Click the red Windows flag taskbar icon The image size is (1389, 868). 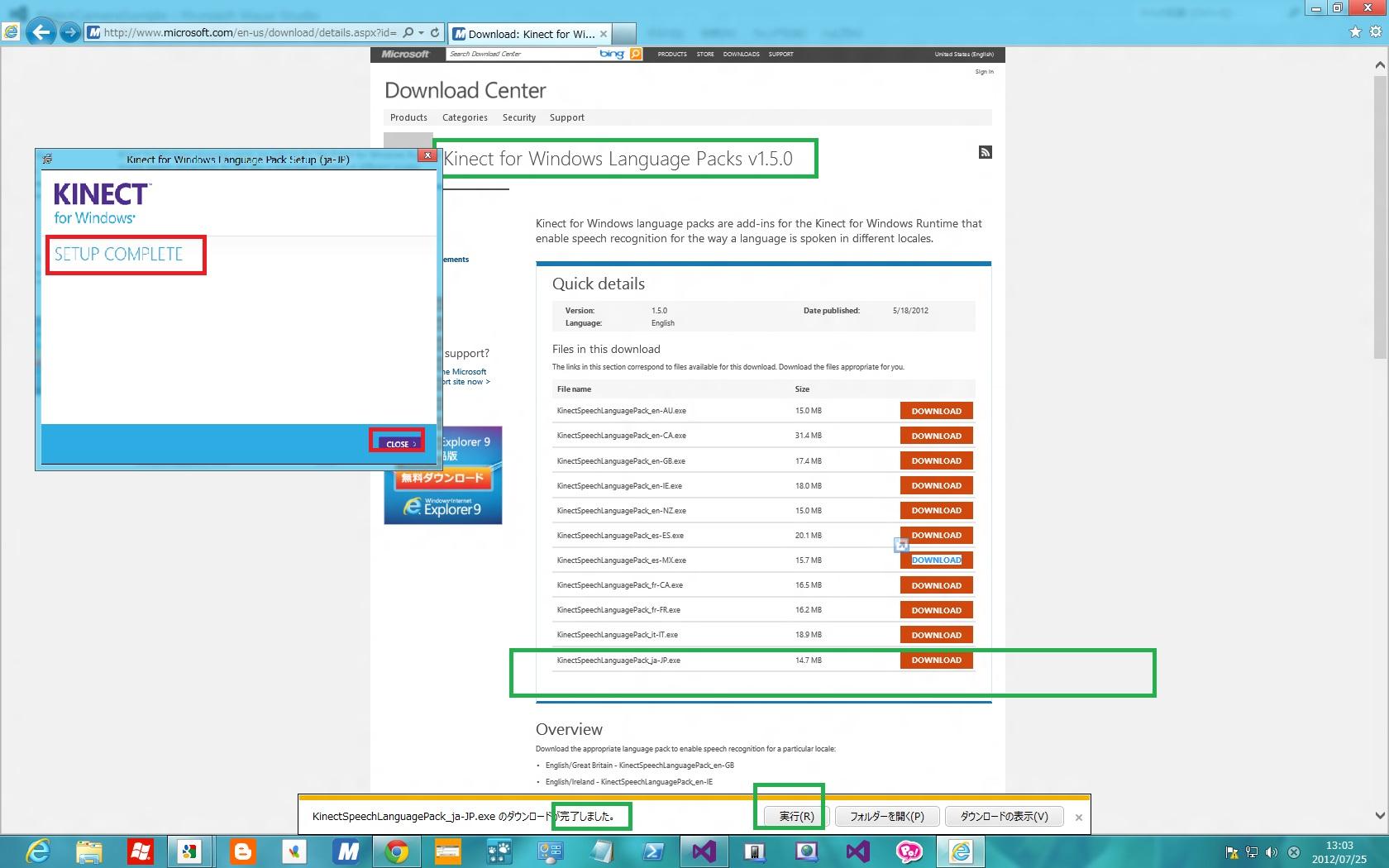point(140,851)
